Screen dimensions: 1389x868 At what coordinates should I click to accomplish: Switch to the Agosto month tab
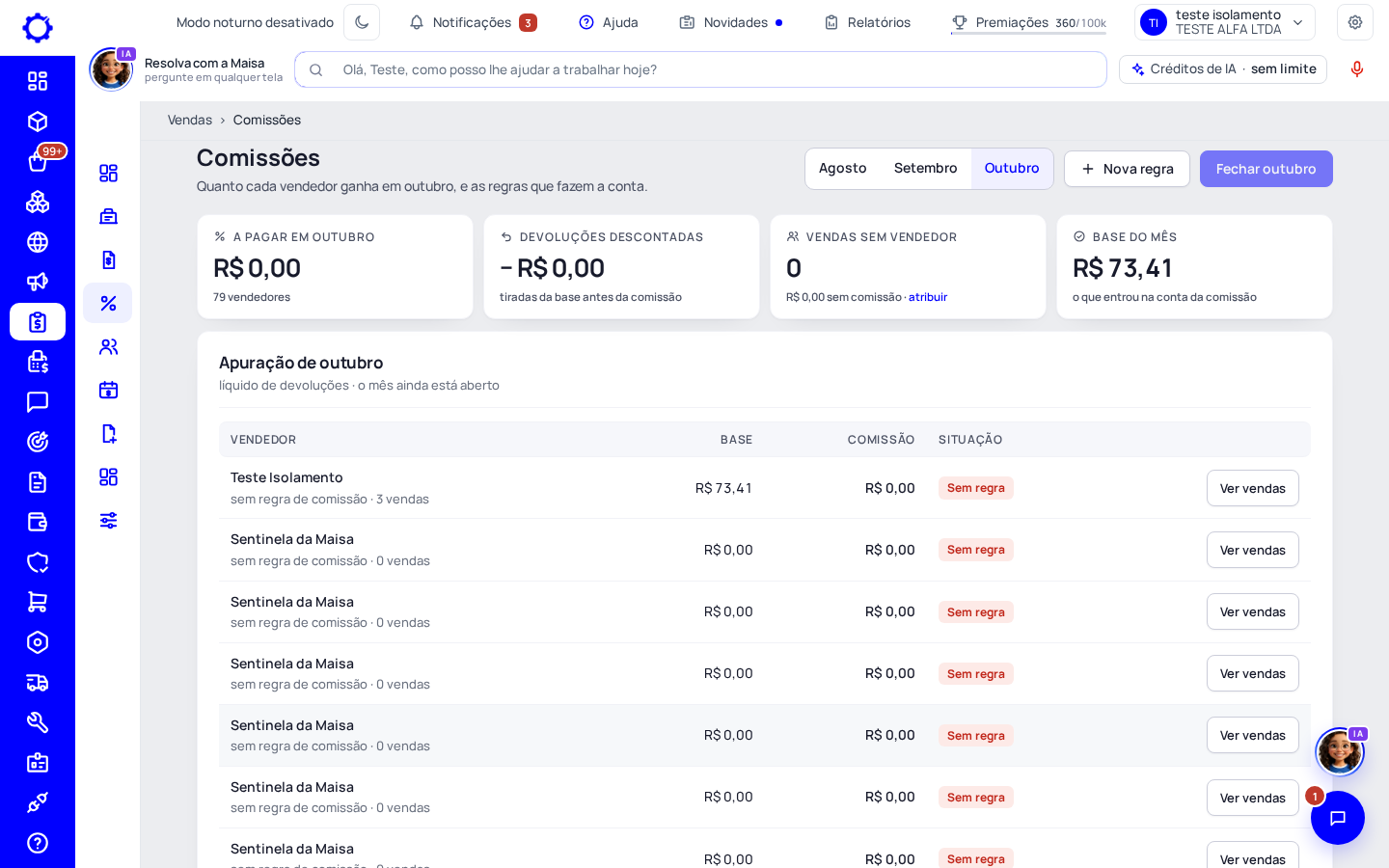click(843, 169)
